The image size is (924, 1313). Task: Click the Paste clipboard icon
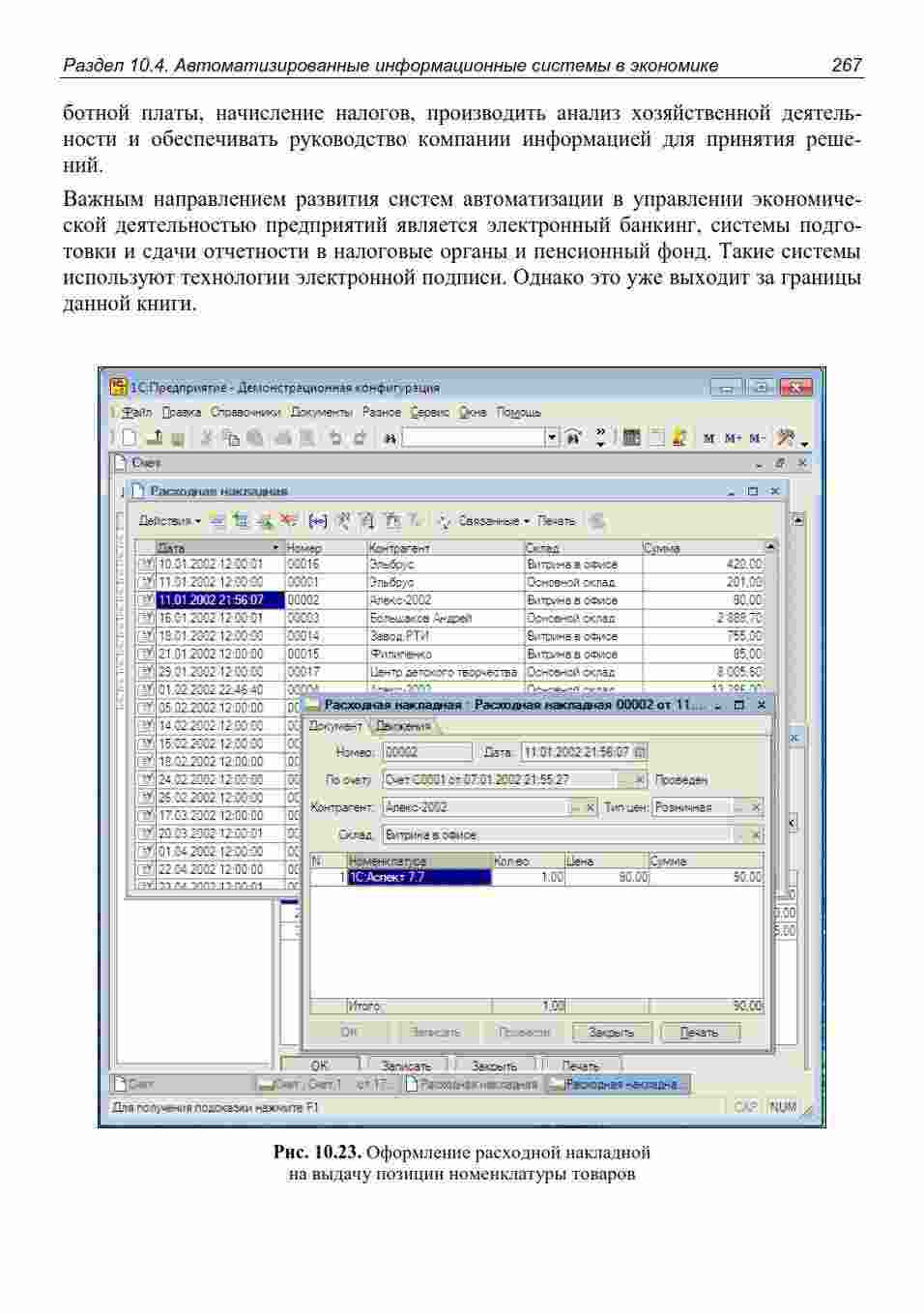[254, 438]
